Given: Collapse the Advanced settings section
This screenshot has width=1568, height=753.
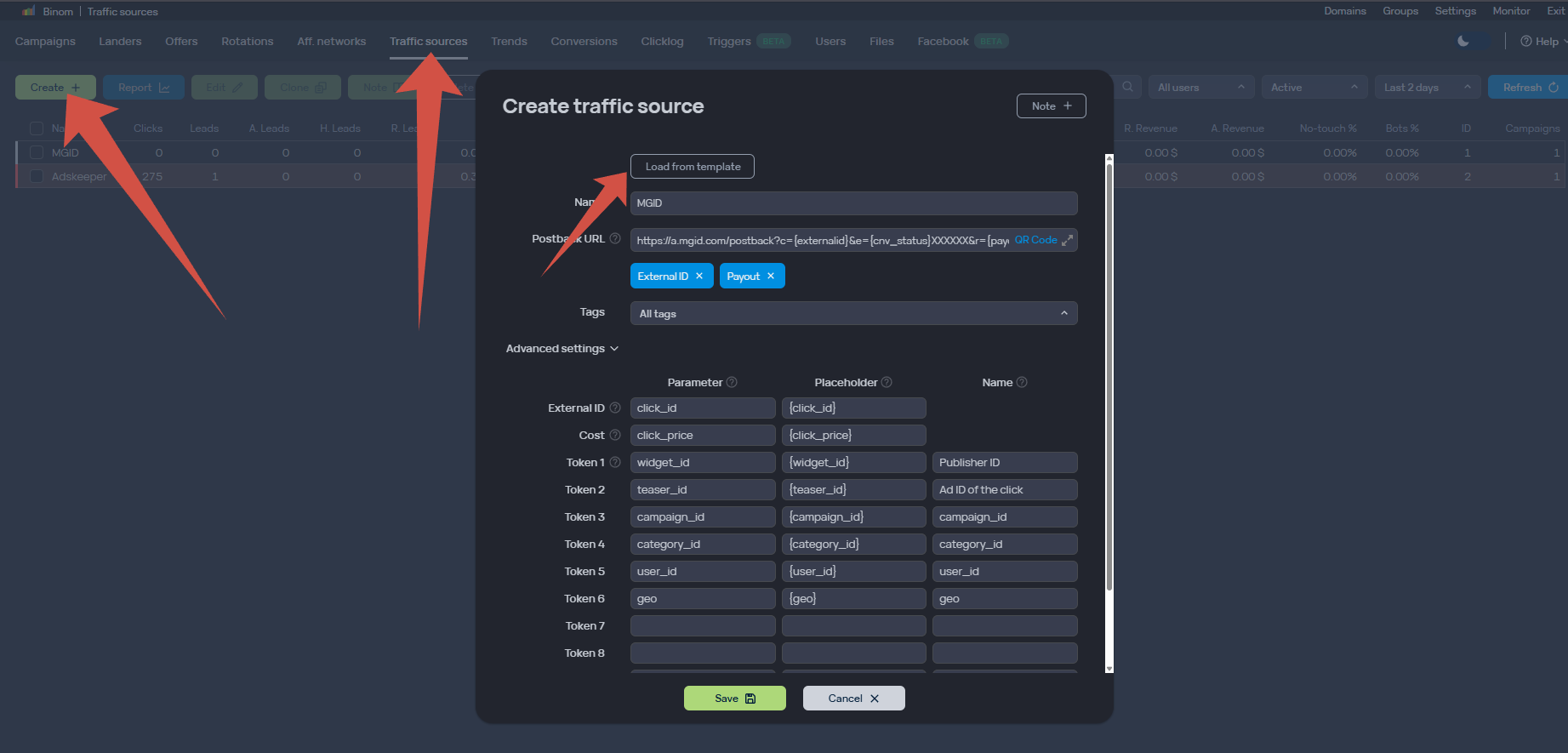Looking at the screenshot, I should pyautogui.click(x=562, y=349).
